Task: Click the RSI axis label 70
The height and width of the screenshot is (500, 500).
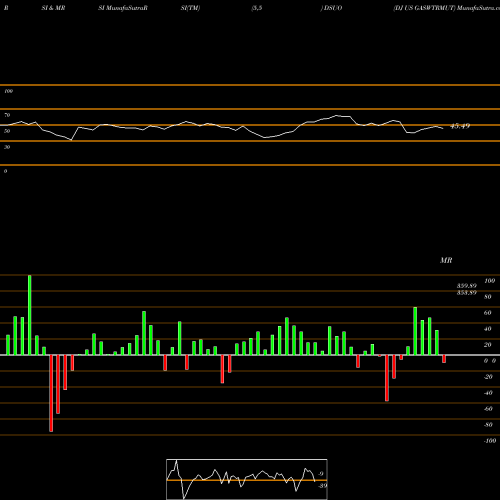Action: point(7,115)
